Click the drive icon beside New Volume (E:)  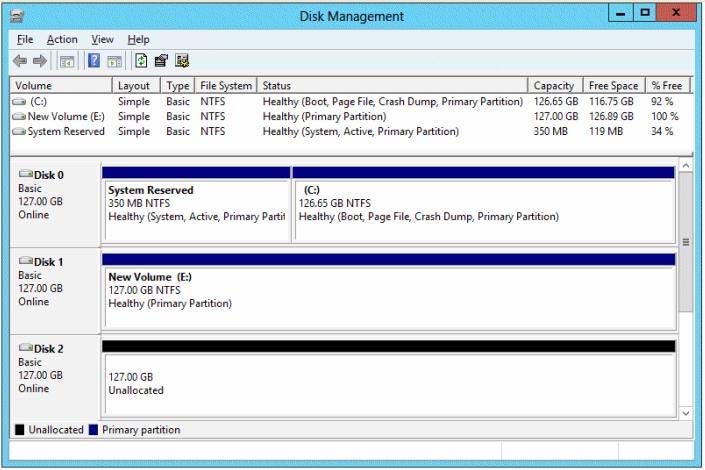click(x=19, y=116)
